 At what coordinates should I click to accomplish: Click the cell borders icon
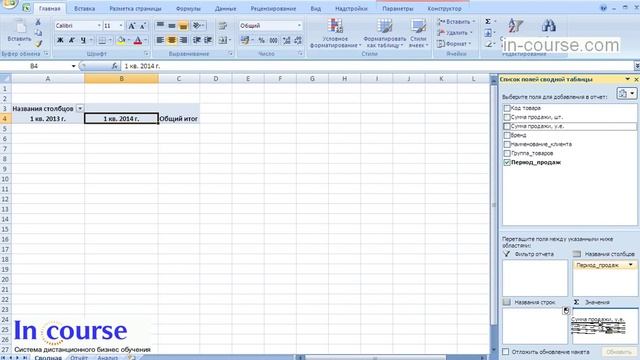click(102, 40)
